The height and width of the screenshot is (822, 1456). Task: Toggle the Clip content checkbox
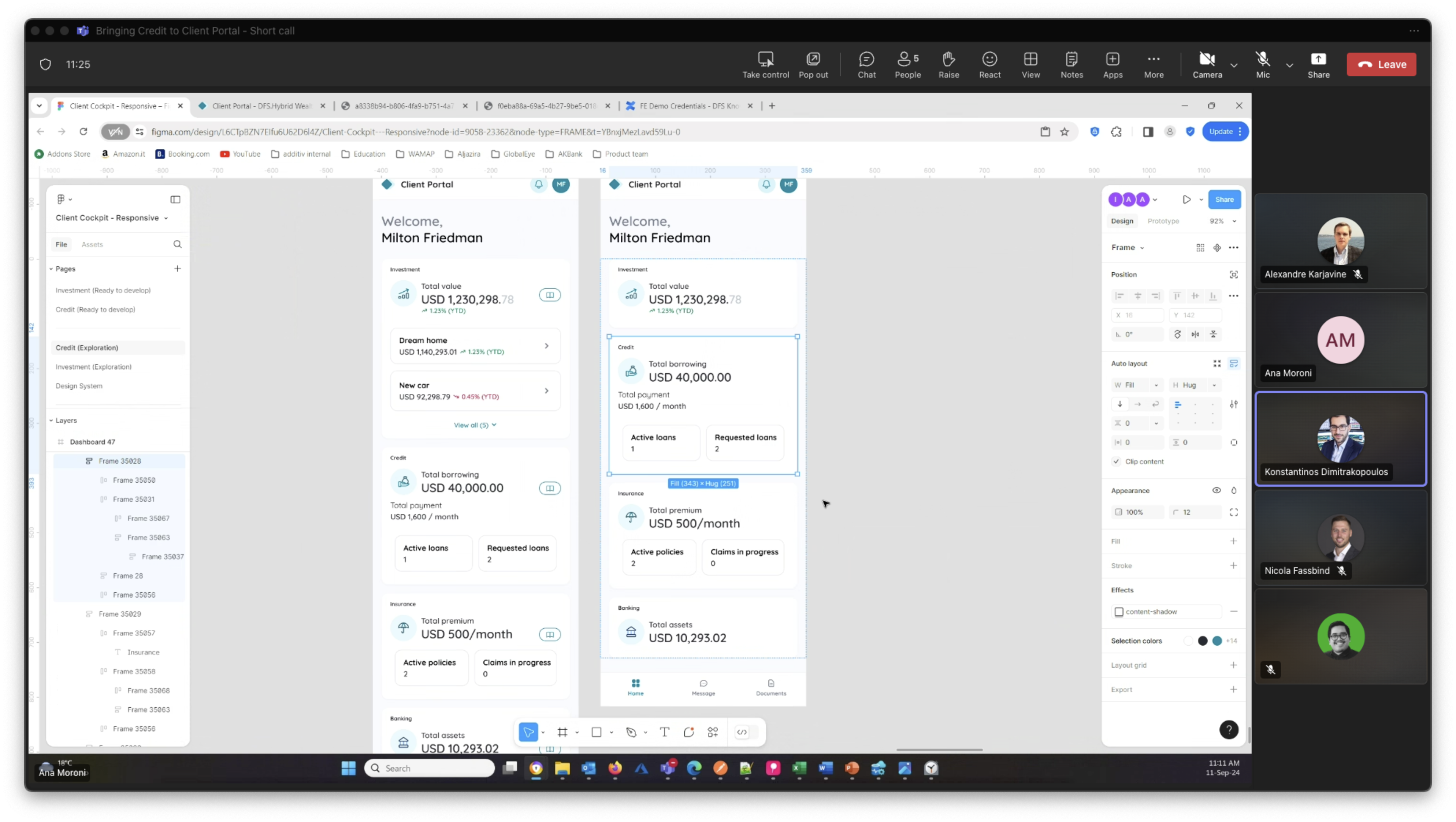tap(1116, 461)
